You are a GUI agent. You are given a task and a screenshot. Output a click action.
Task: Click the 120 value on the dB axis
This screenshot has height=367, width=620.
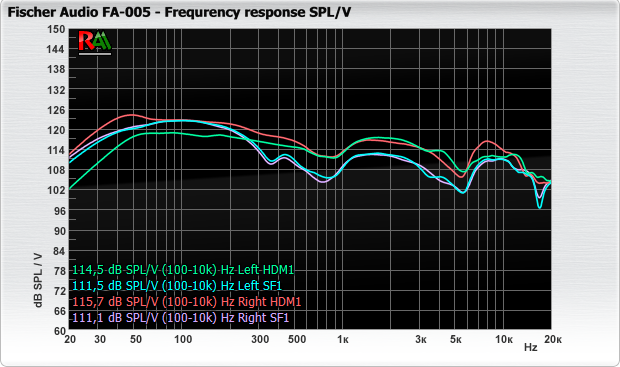click(x=56, y=130)
